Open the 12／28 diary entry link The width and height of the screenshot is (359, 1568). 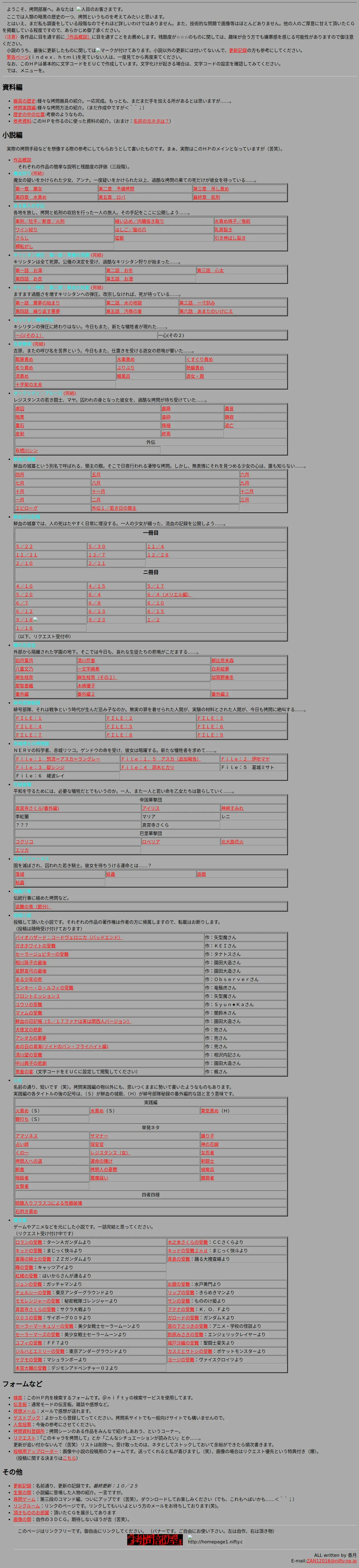click(x=158, y=555)
